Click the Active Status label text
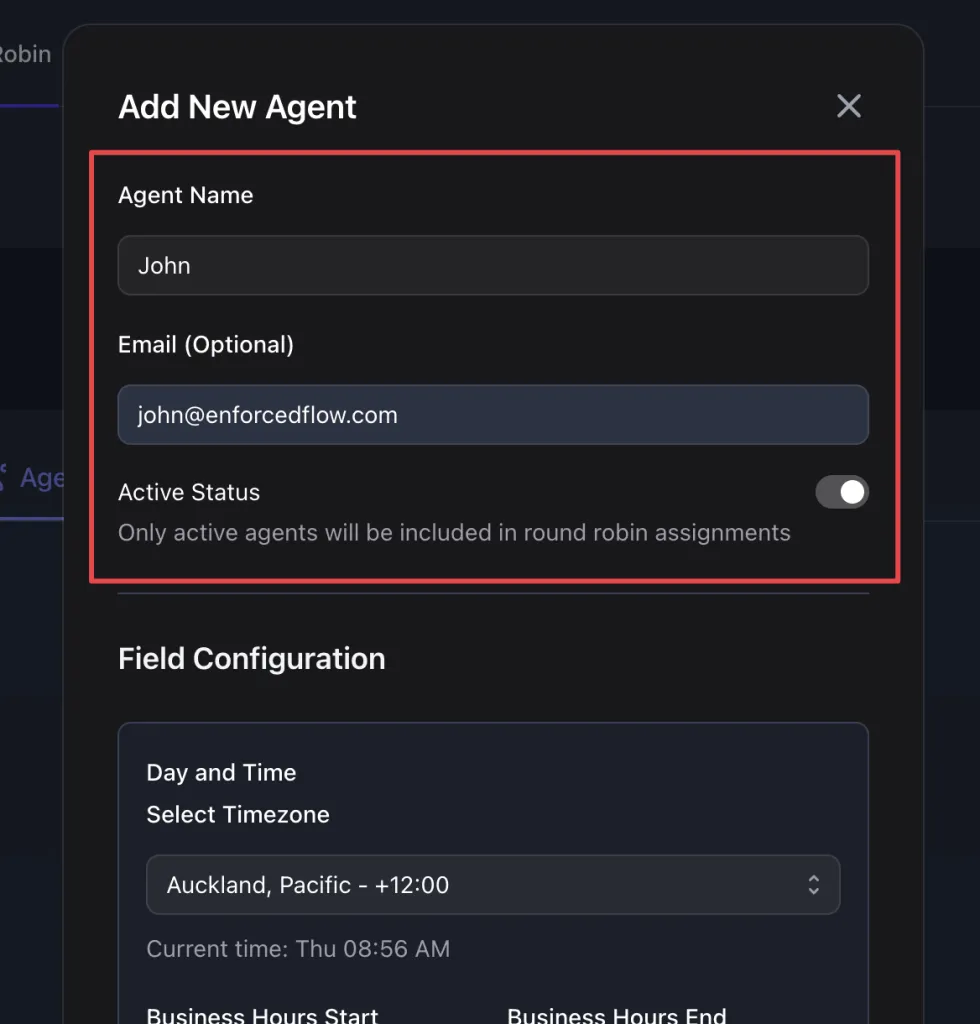This screenshot has width=980, height=1024. [x=189, y=492]
